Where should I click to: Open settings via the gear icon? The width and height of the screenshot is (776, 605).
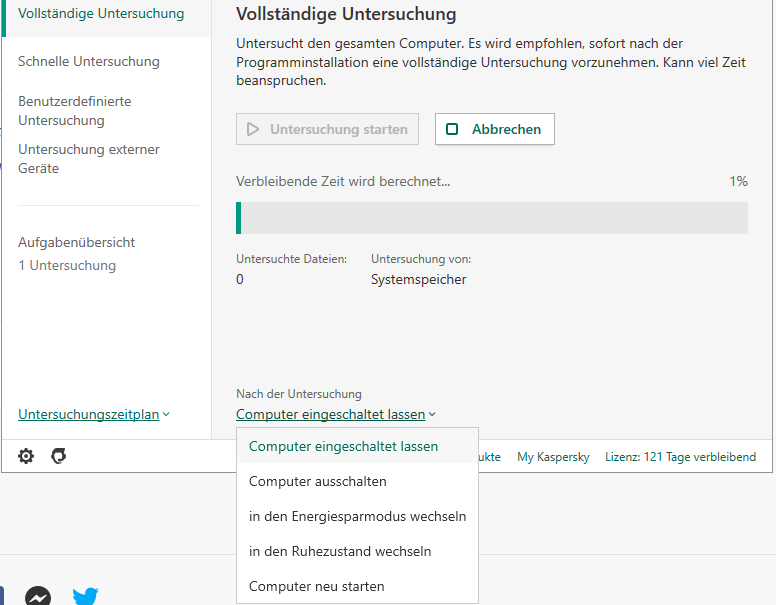point(26,456)
